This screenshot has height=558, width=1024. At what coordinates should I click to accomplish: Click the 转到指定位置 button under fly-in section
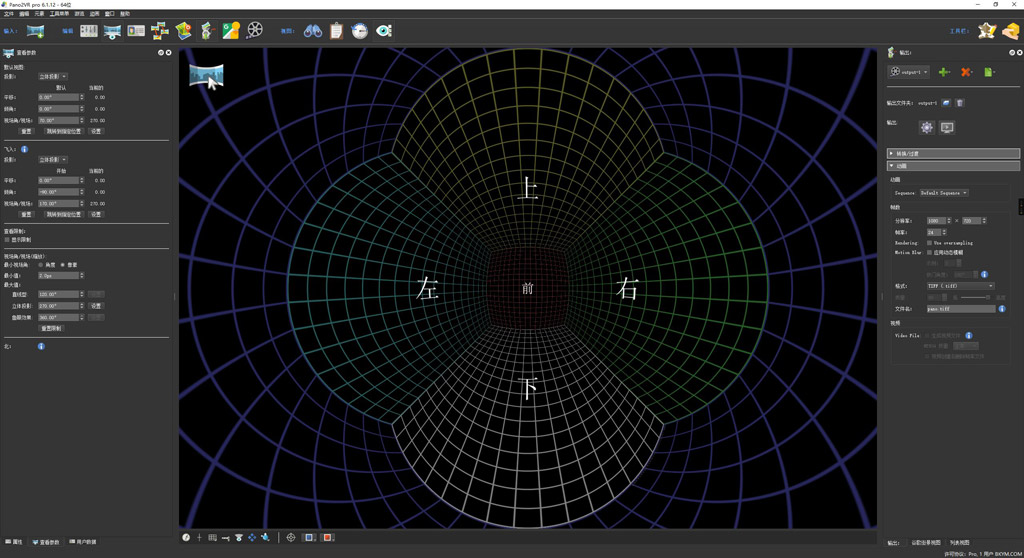(63, 214)
